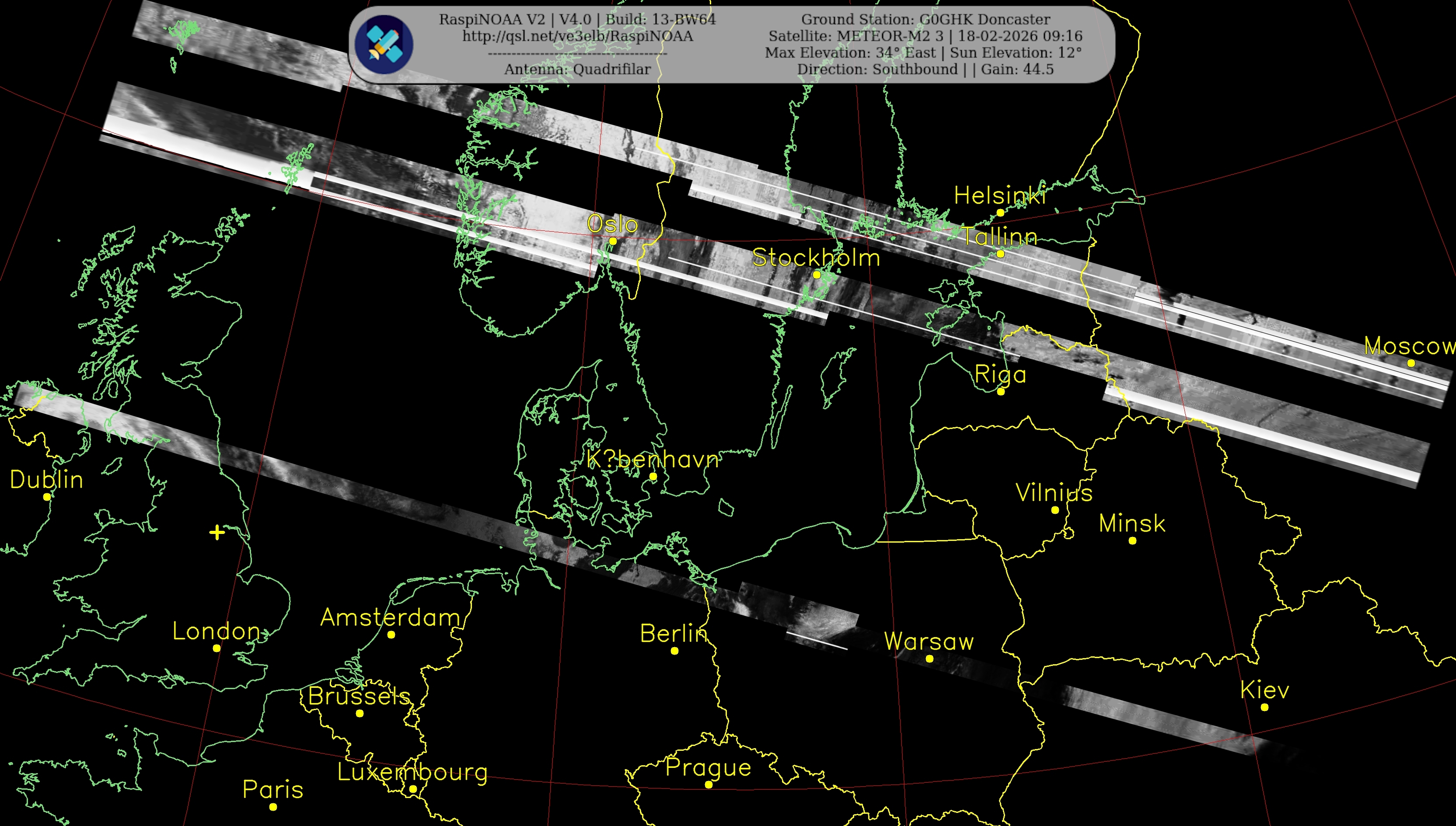Click the Oslo city dot marker
Screen dimensions: 1456x826
pos(613,241)
